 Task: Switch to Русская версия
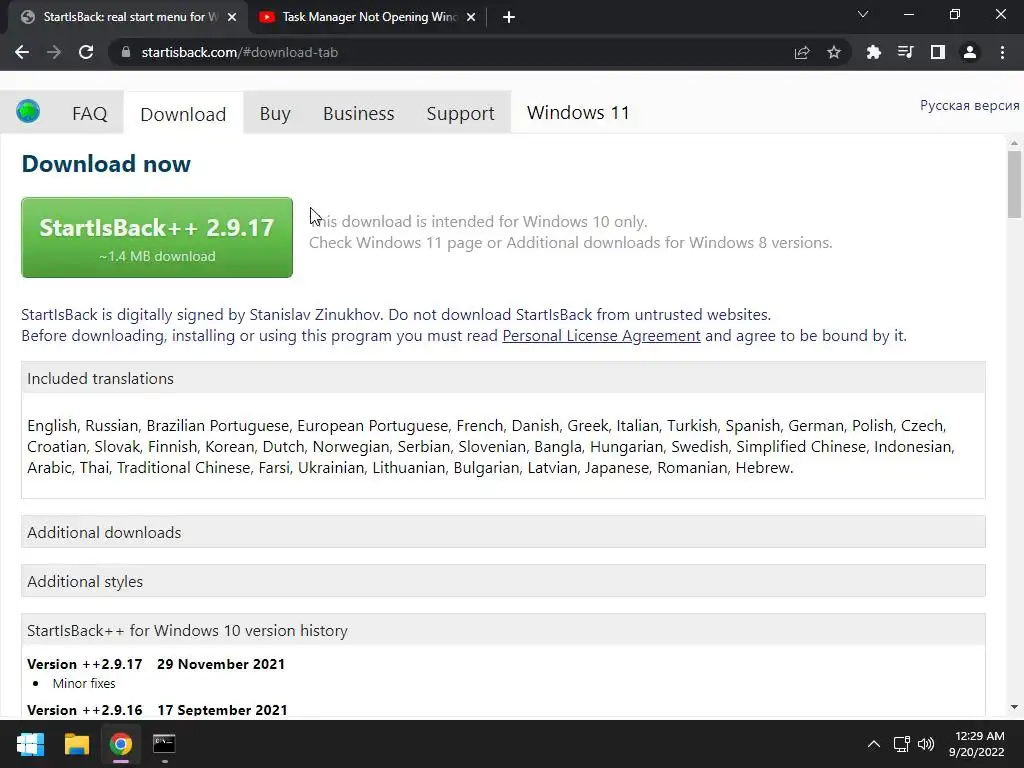[x=969, y=105]
